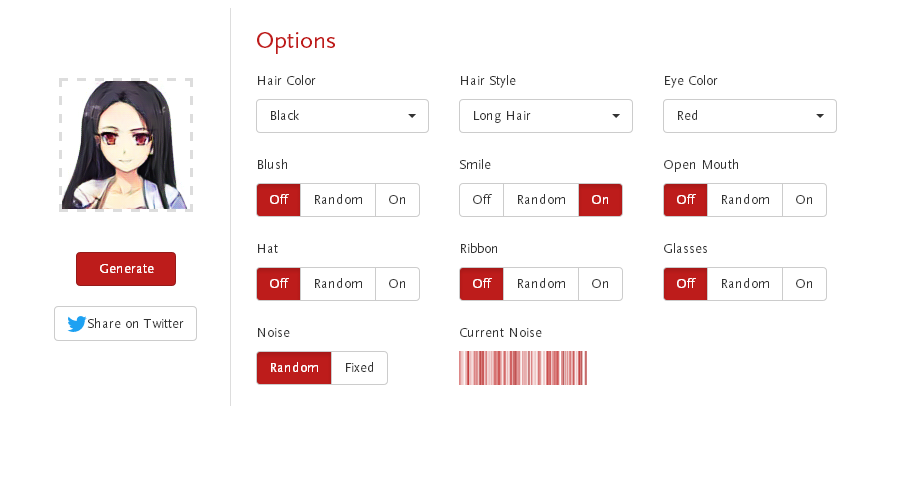Viewport: 917px width, 504px height.
Task: Click the Generate button
Action: coord(126,269)
